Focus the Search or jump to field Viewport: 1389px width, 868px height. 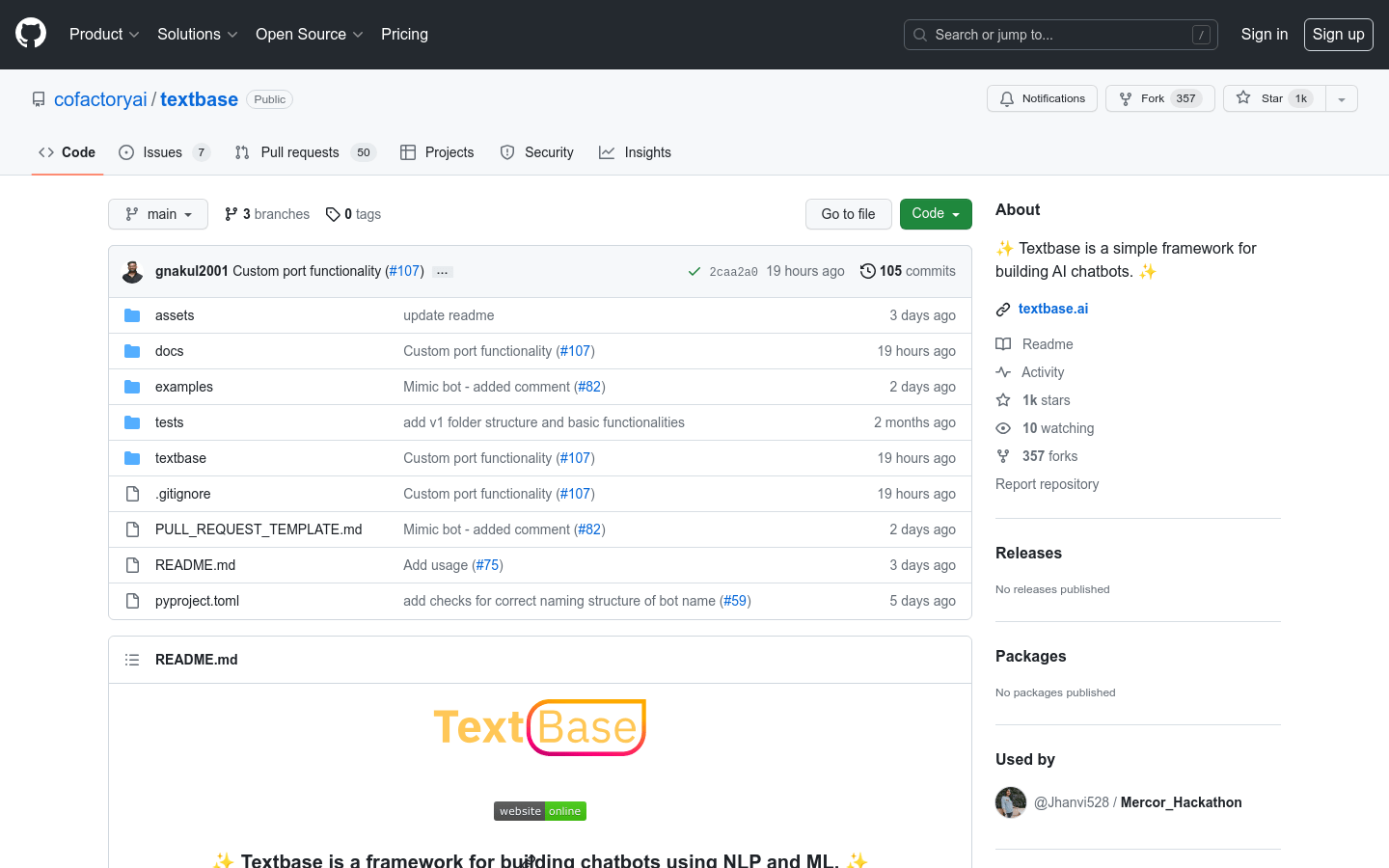1060,35
